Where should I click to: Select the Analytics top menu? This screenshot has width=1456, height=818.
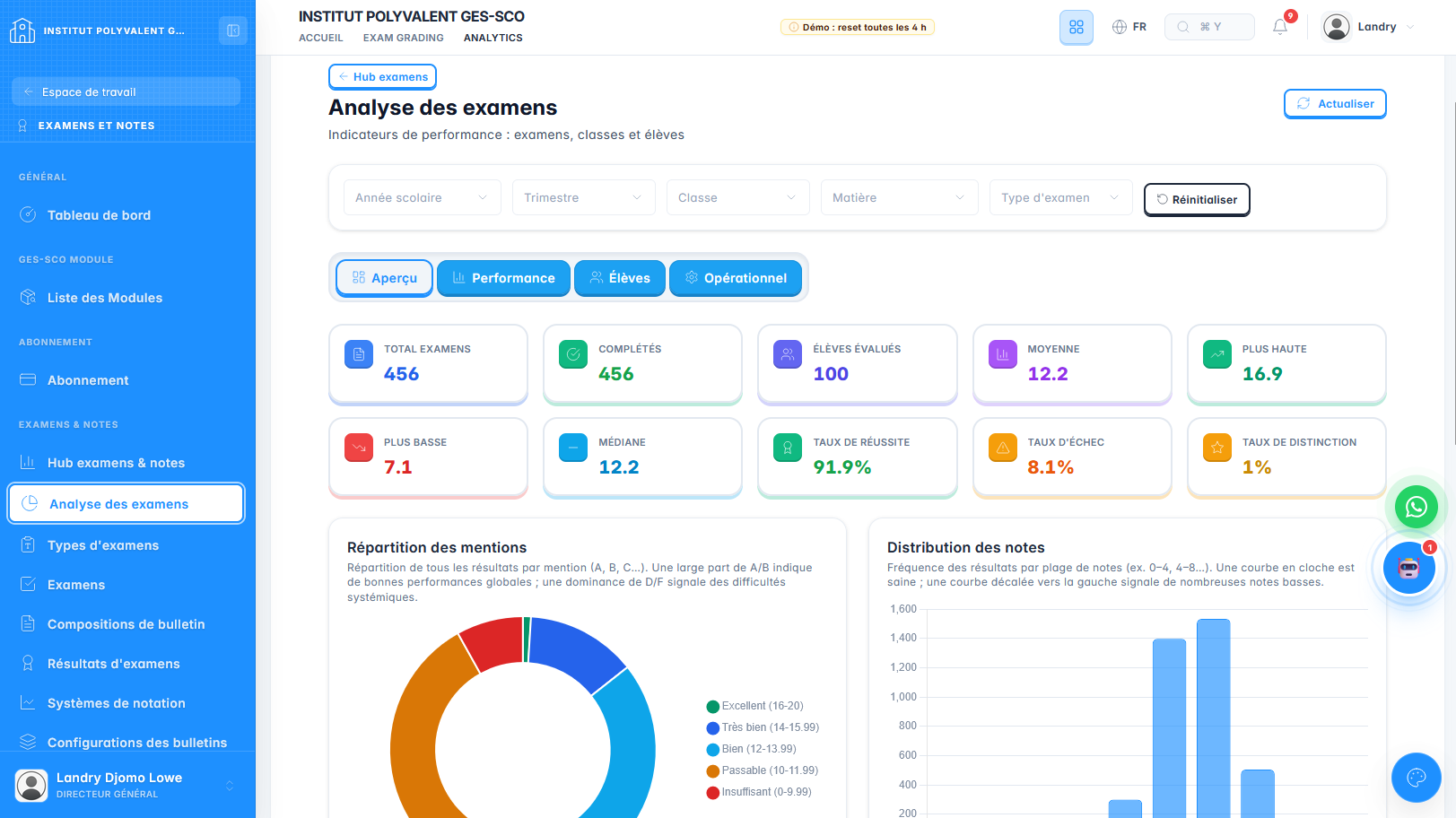493,38
